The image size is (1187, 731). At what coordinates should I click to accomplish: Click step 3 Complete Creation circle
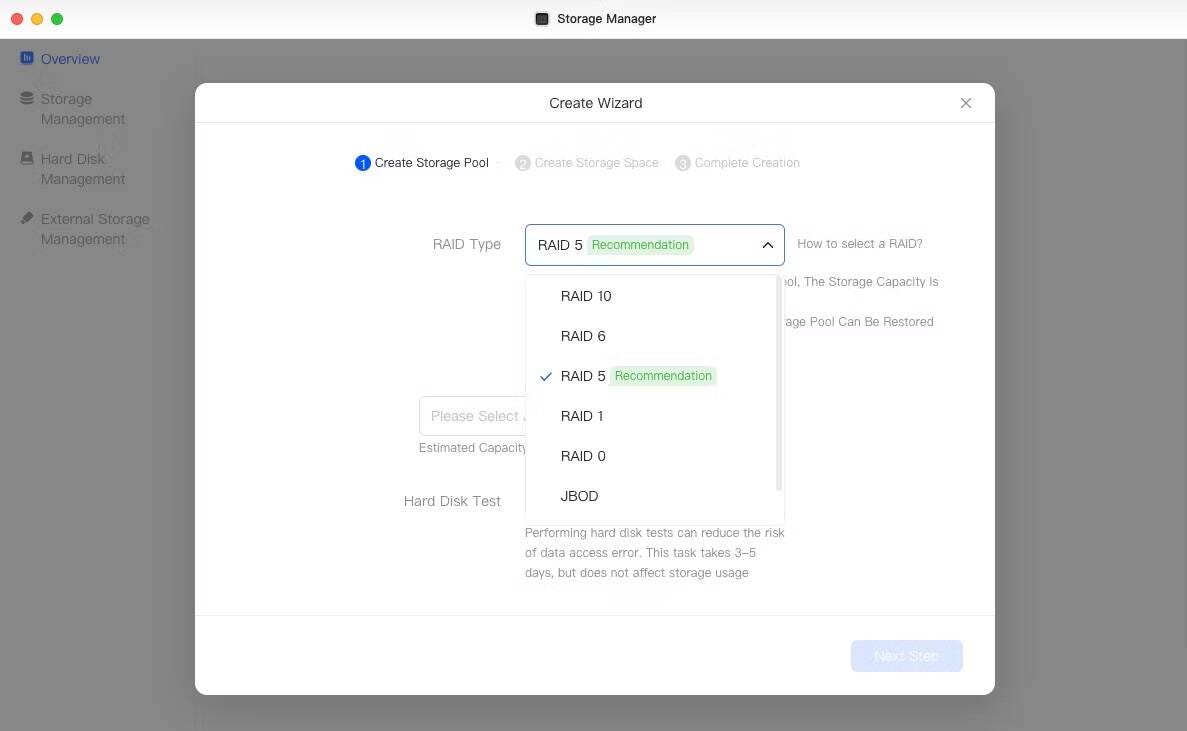(x=682, y=163)
